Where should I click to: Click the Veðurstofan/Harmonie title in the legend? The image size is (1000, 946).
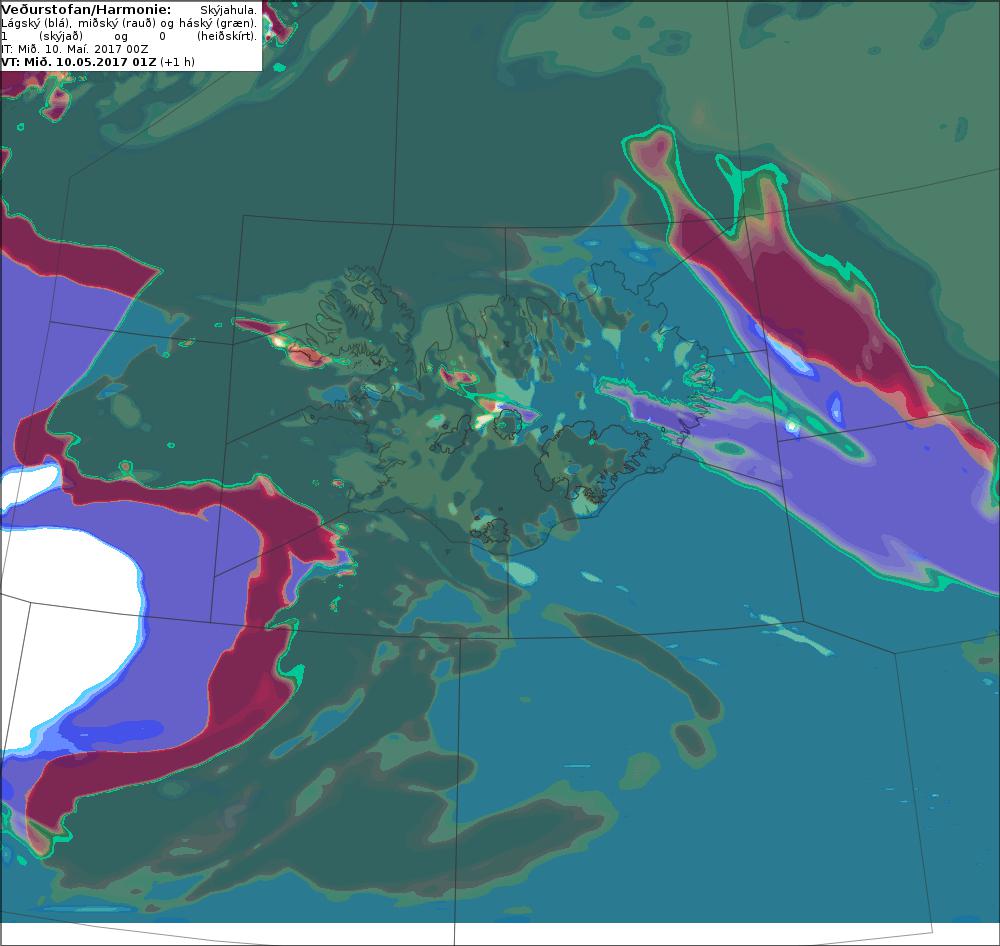86,10
